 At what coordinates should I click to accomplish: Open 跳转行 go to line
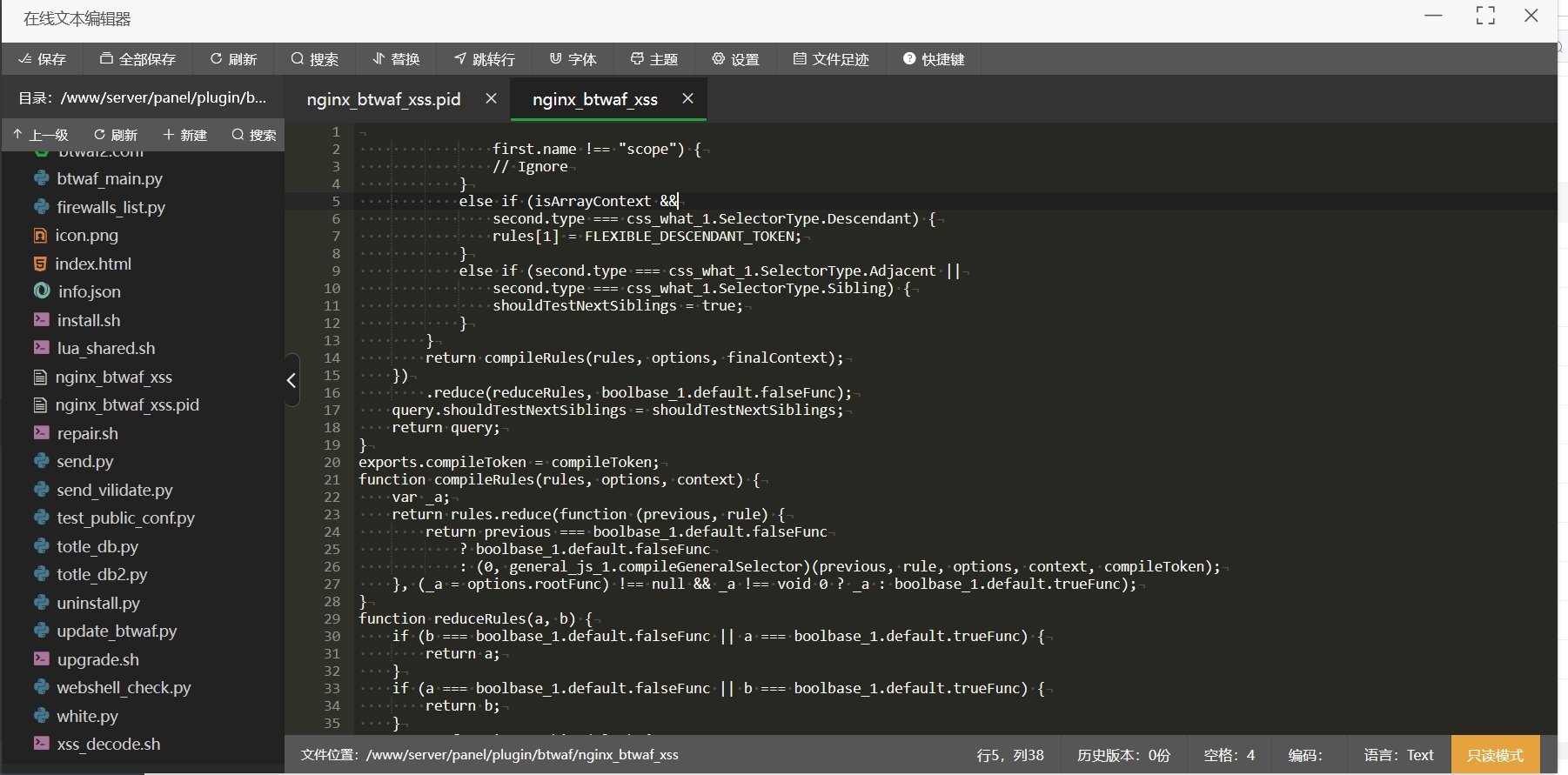(485, 59)
